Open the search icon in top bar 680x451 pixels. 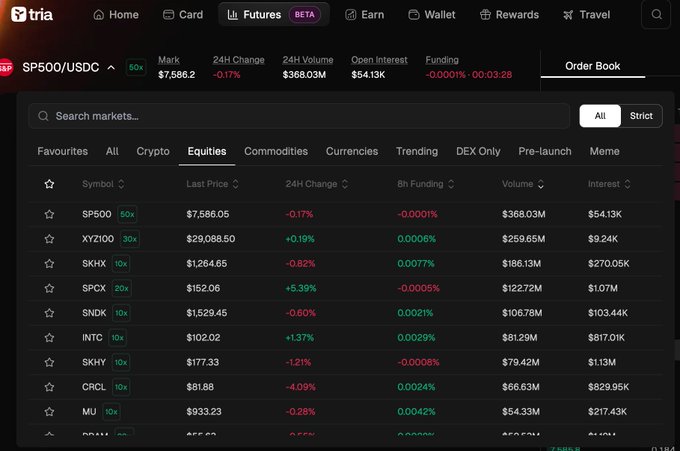[x=656, y=14]
